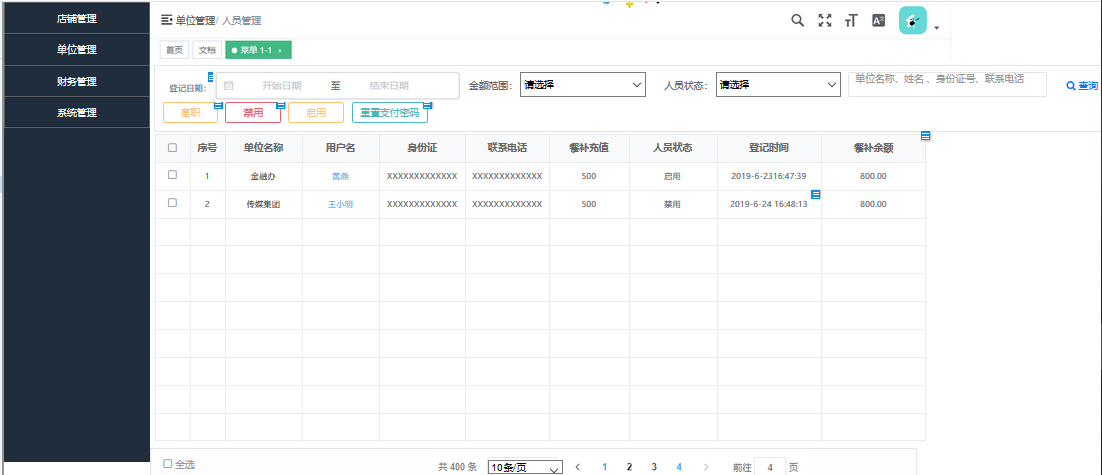The image size is (1102, 475).
Task: Open user link 黄燕
Action: pos(340,176)
